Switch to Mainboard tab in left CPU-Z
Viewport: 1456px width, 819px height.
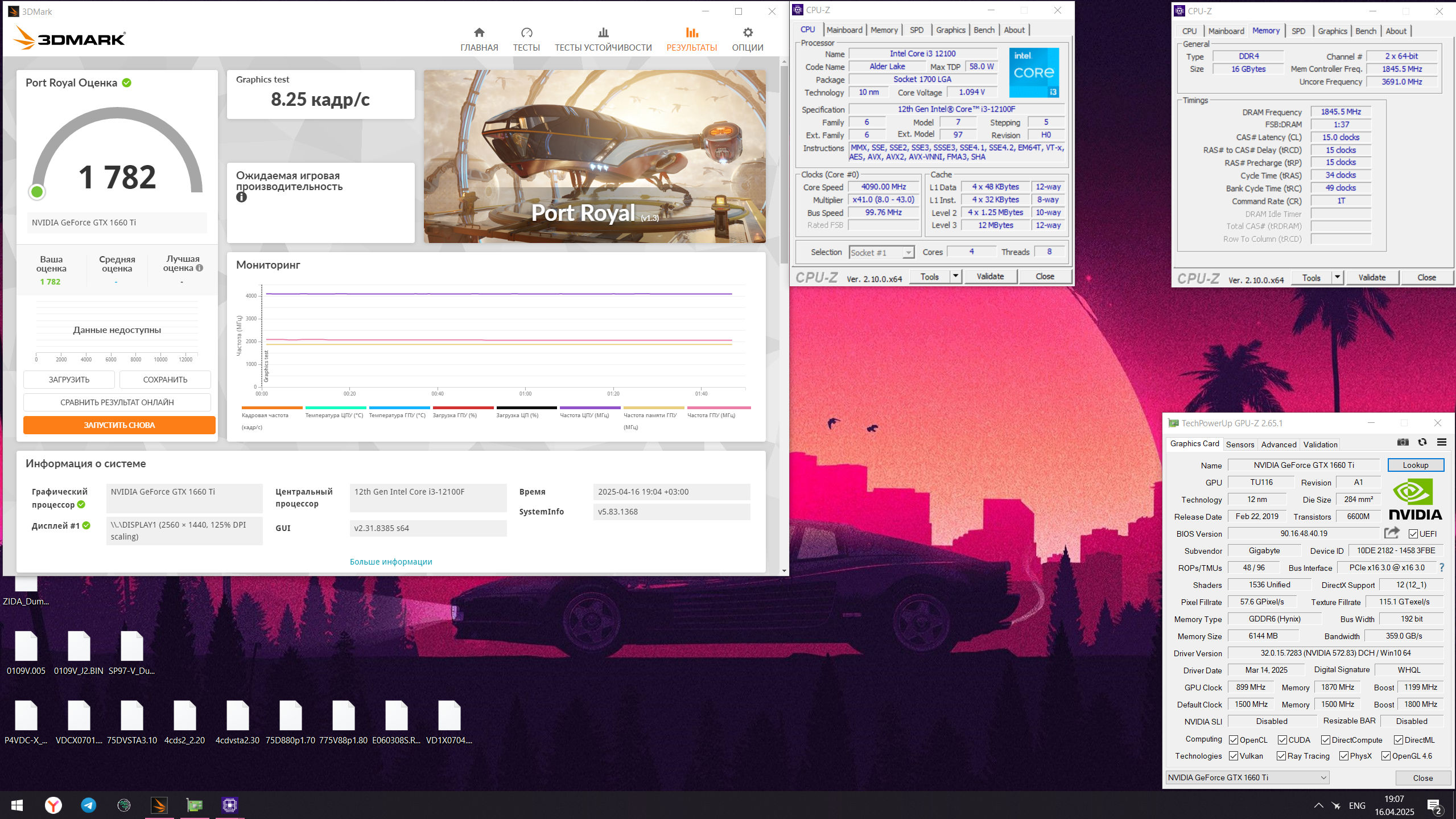point(844,30)
